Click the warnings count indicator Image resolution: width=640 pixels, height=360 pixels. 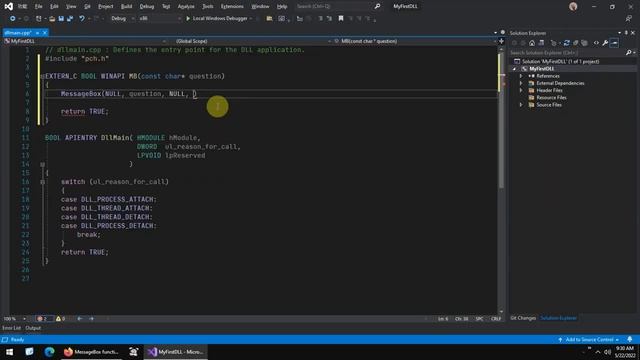tap(60, 319)
